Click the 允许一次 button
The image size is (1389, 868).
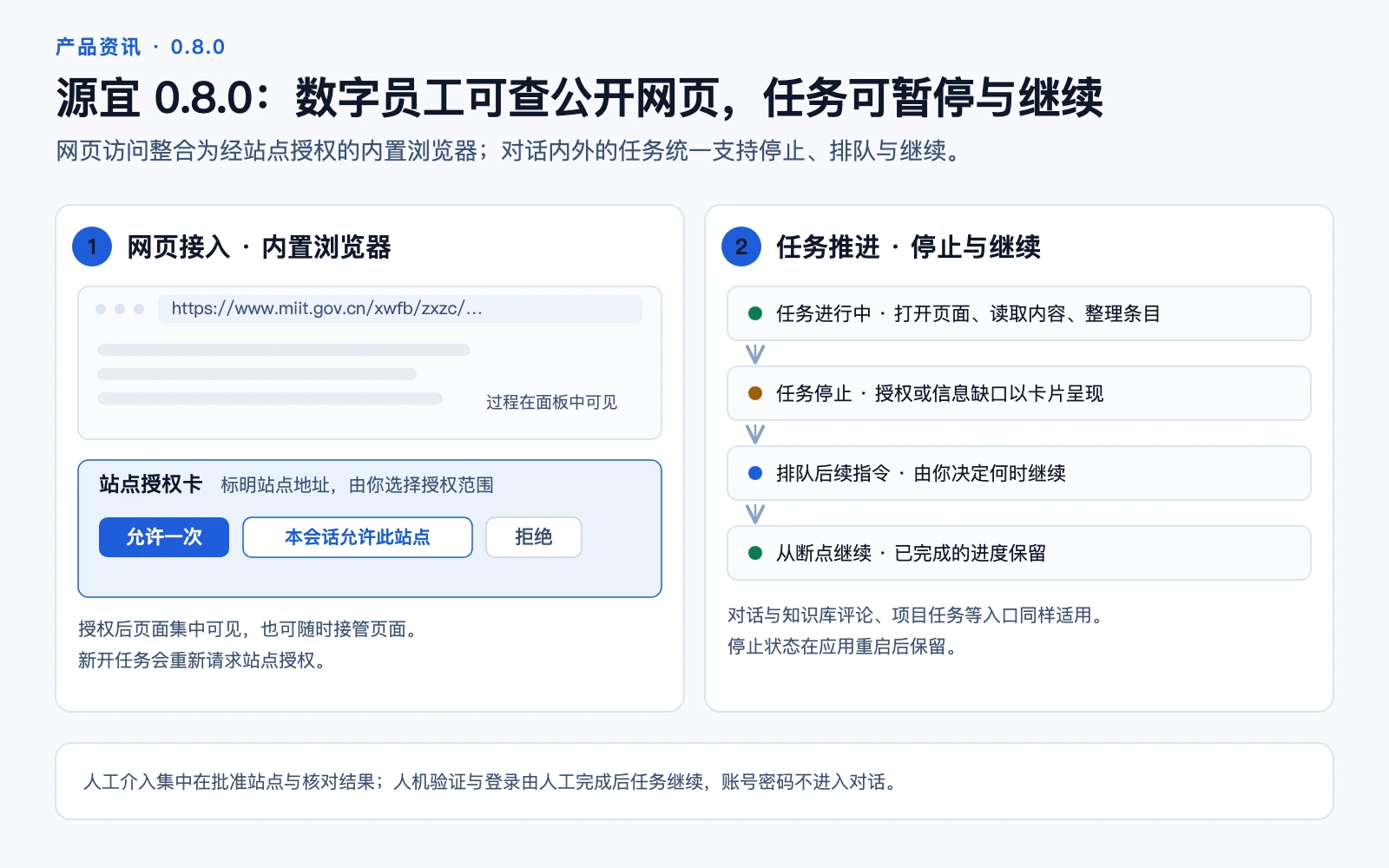point(164,537)
